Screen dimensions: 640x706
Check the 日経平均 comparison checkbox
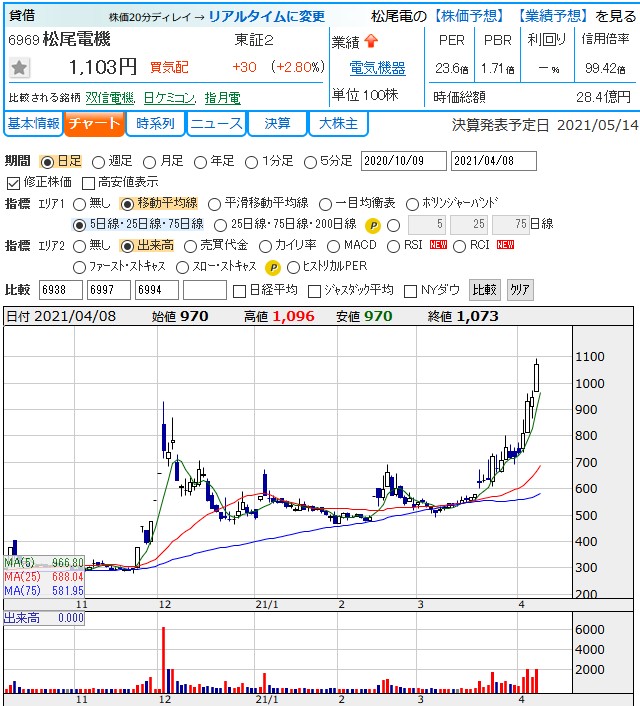(x=239, y=291)
